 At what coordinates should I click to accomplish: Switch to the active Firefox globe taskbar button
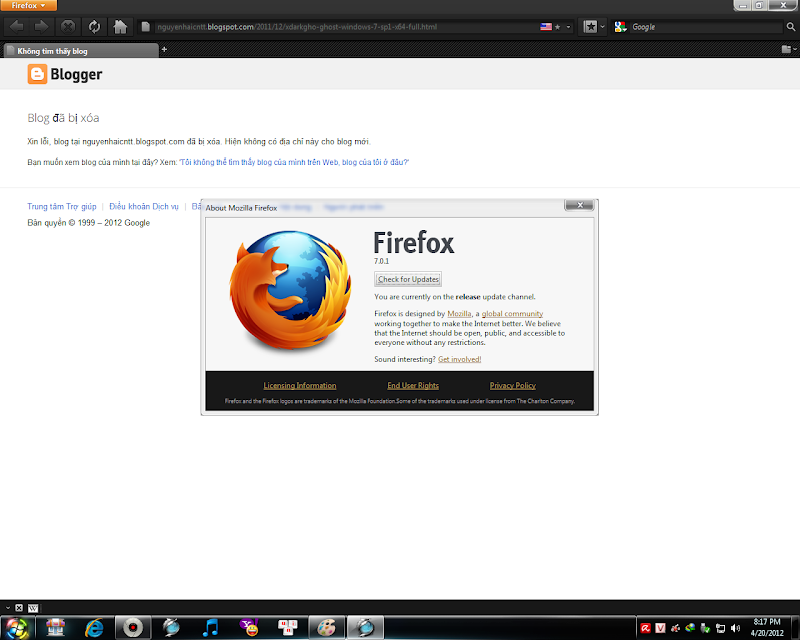365,628
